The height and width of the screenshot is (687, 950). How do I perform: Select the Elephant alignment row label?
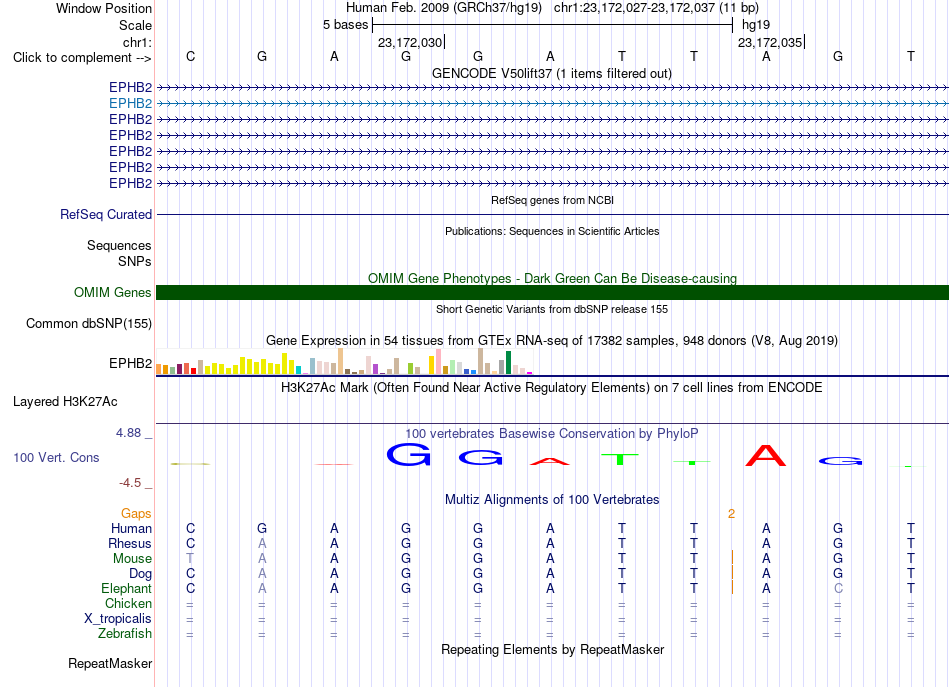pyautogui.click(x=127, y=588)
